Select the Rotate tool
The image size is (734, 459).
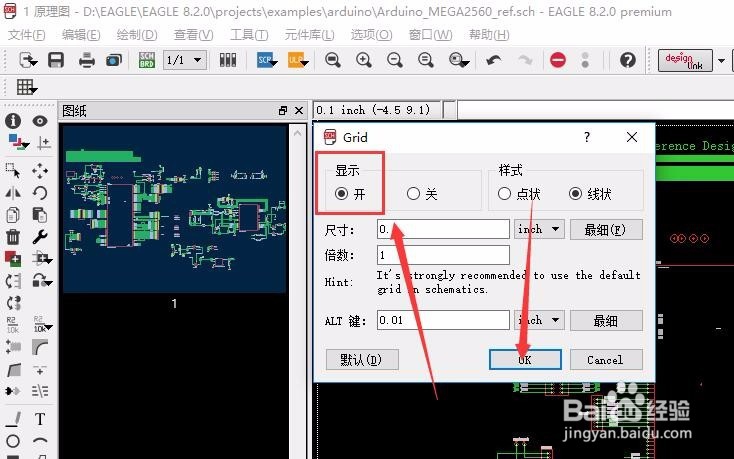(40, 193)
